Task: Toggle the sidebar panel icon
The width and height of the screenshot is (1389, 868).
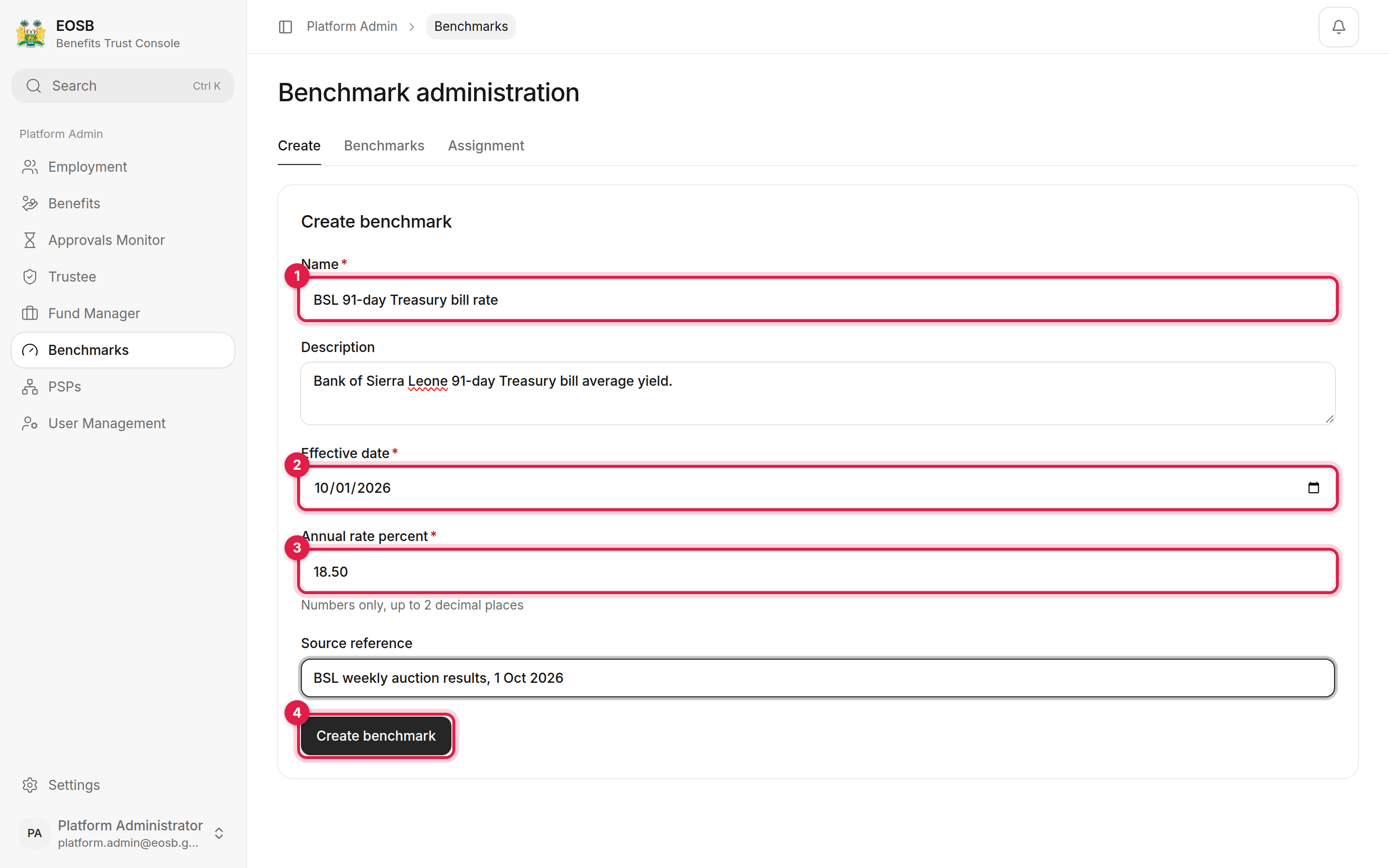Action: (285, 27)
